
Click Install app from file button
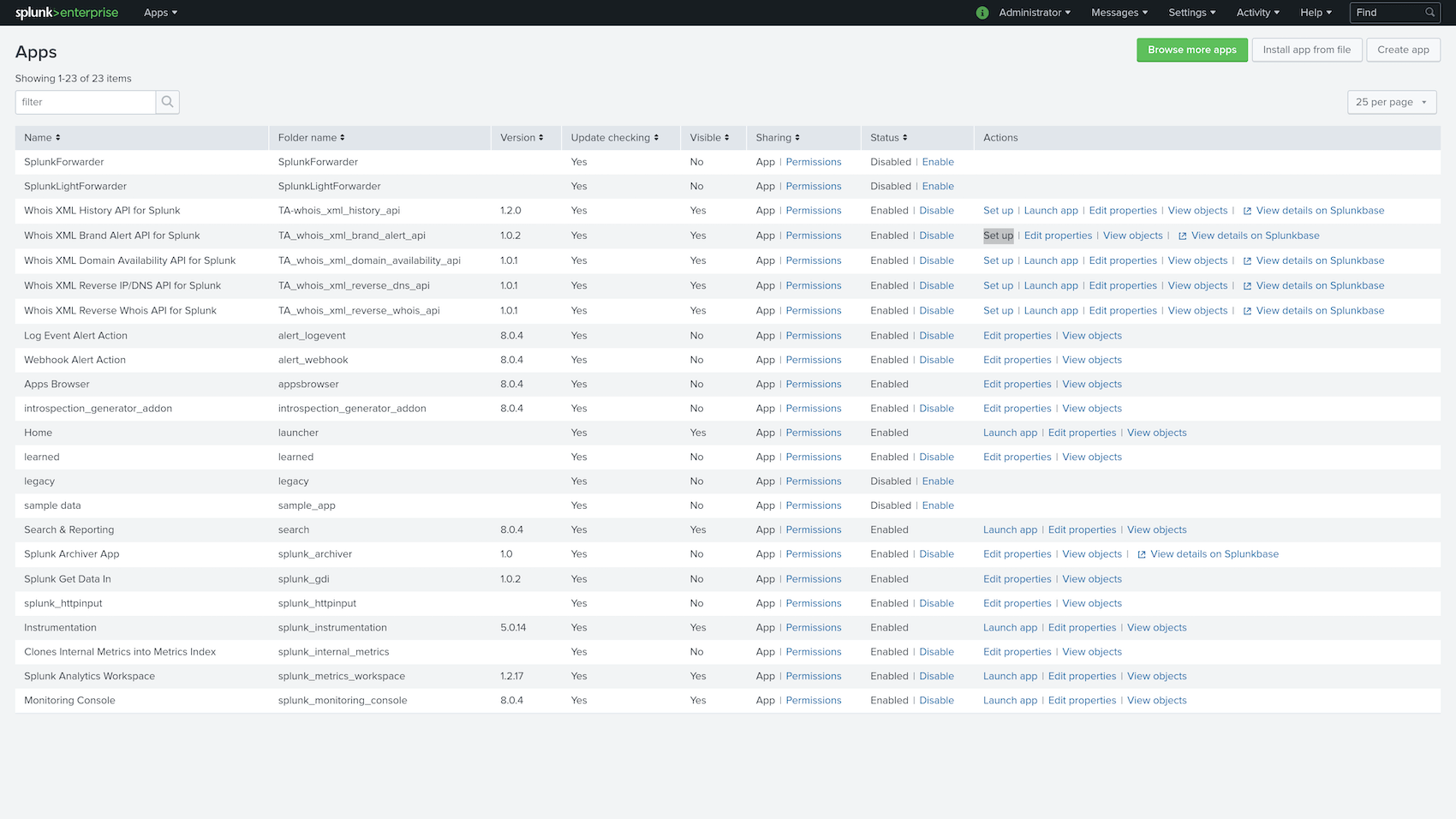coord(1306,50)
